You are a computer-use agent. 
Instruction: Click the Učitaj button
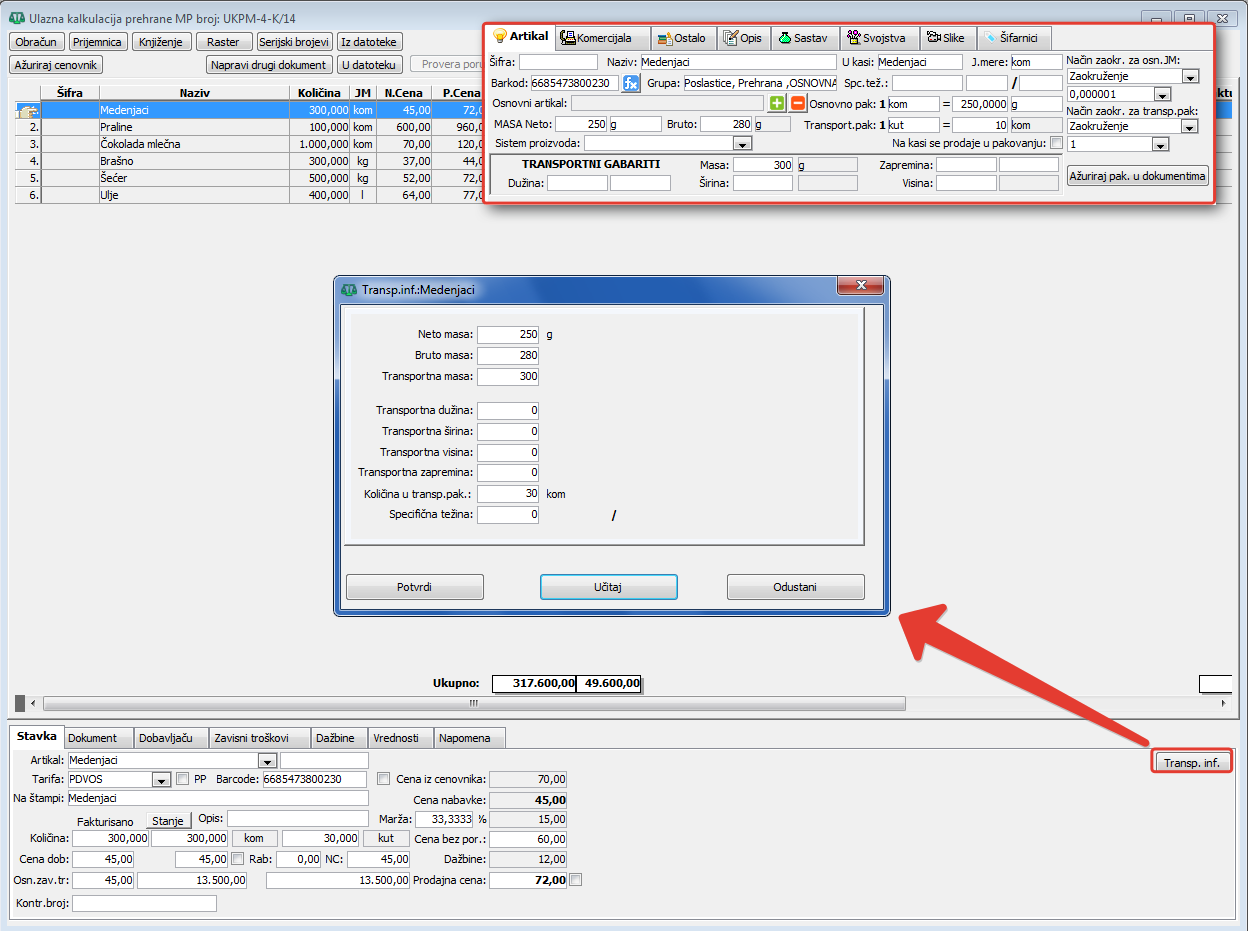609,587
